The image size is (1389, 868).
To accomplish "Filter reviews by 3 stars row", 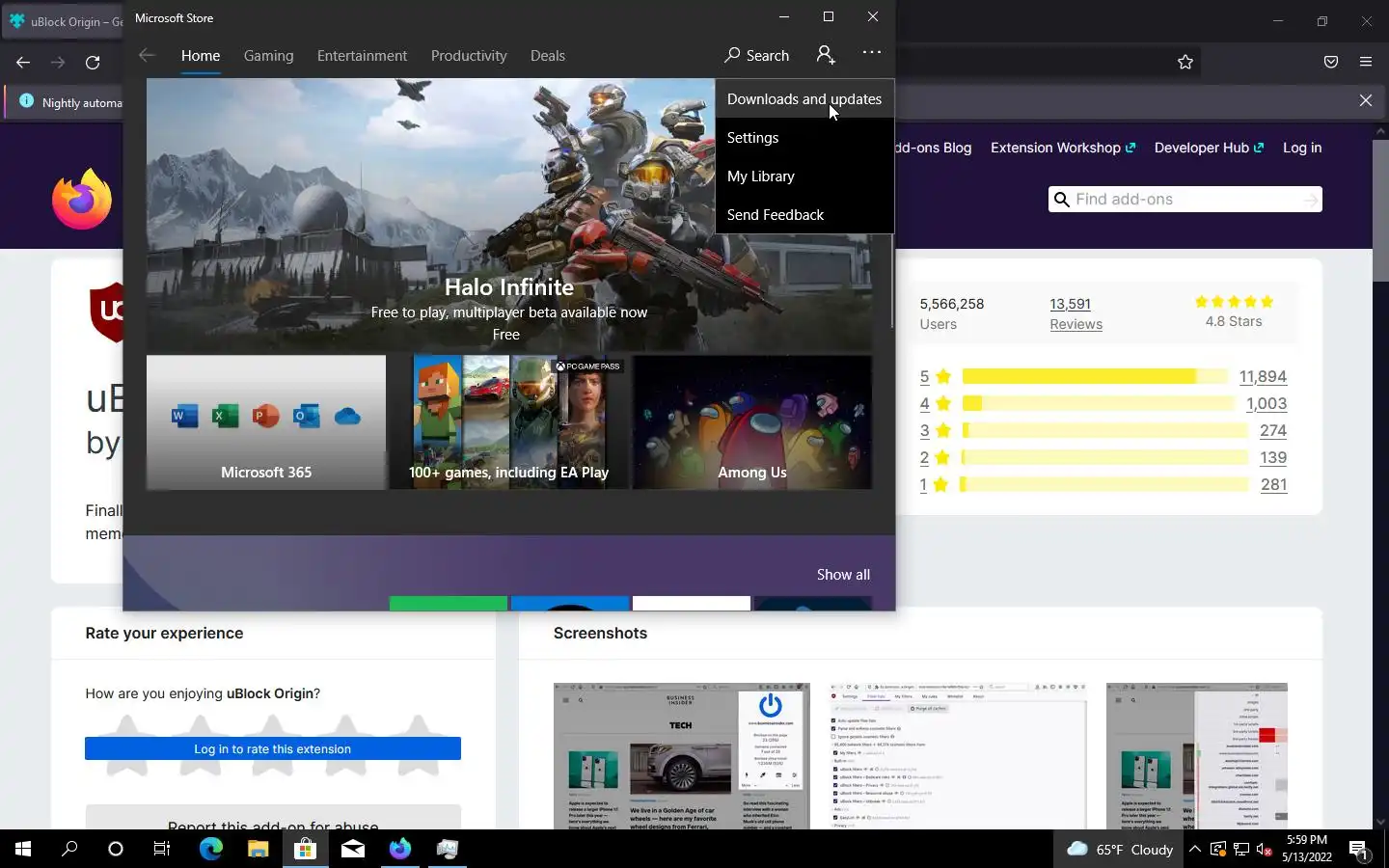I will click(x=1103, y=430).
